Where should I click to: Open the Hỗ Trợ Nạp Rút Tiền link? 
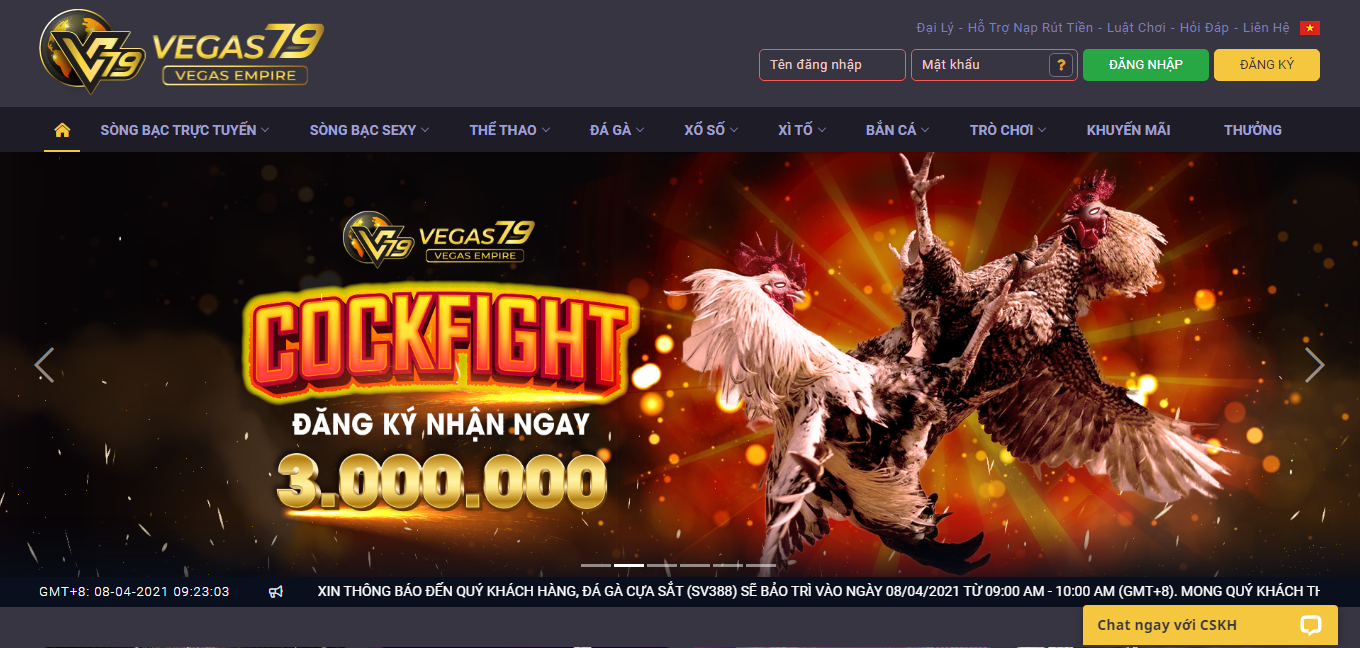[x=1030, y=28]
